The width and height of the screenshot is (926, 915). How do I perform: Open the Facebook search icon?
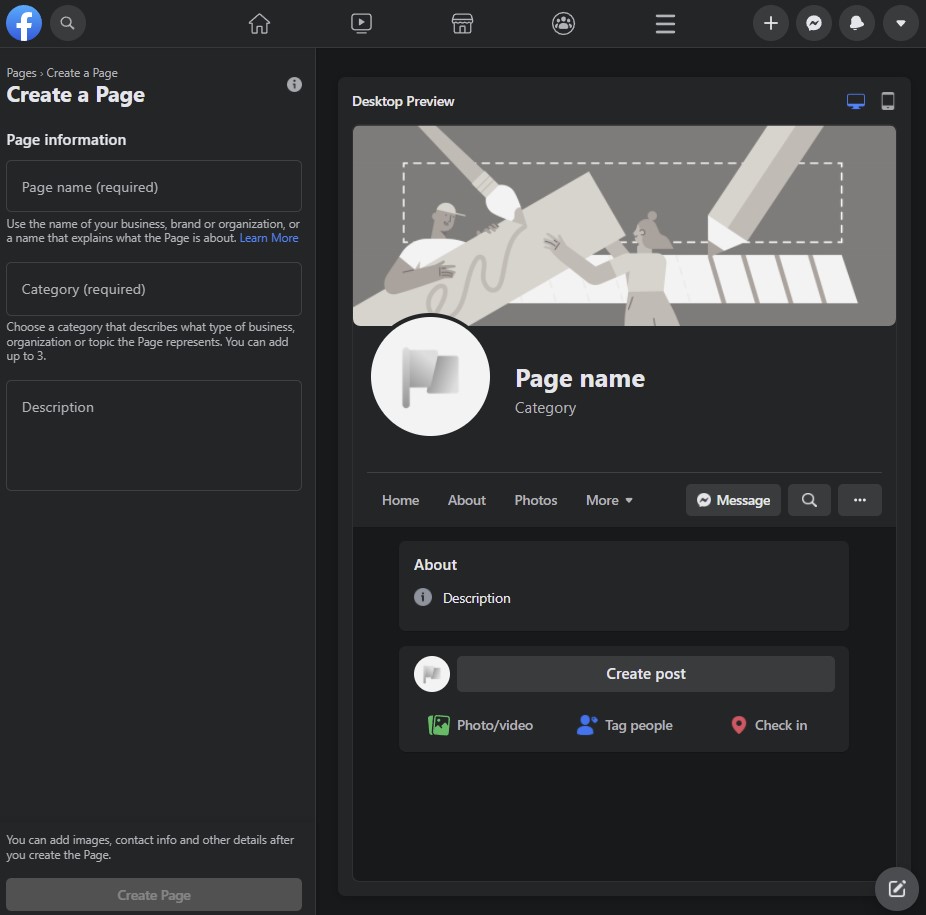click(68, 23)
